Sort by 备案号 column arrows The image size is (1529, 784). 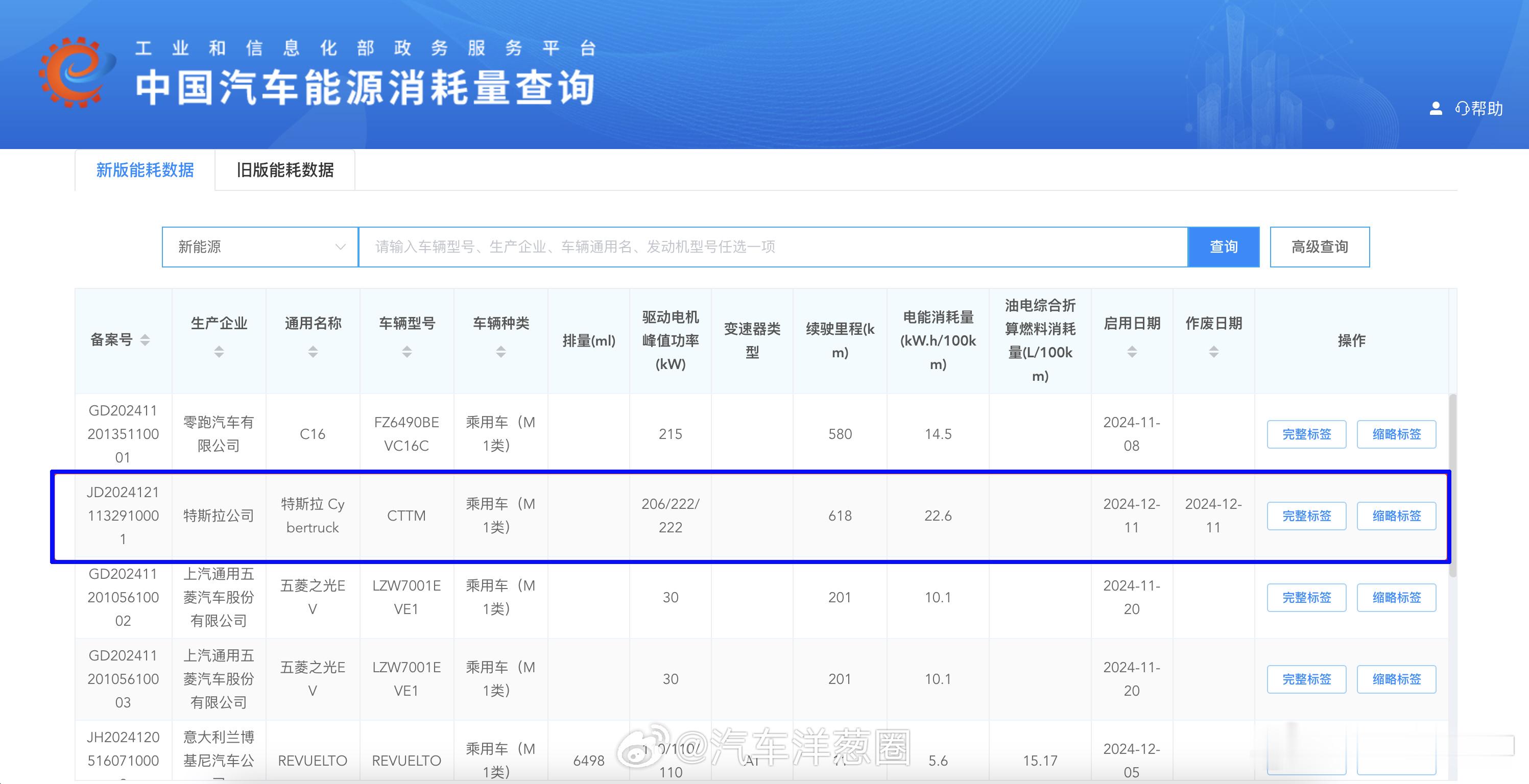click(x=145, y=340)
